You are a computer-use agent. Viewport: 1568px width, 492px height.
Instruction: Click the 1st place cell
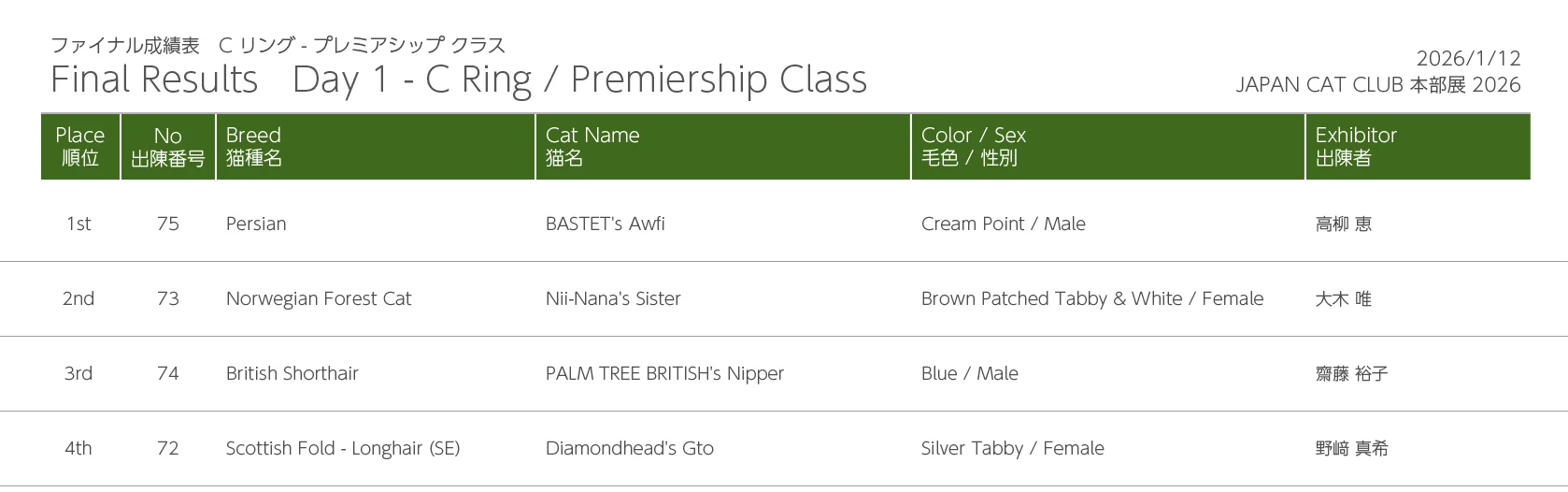click(x=78, y=224)
